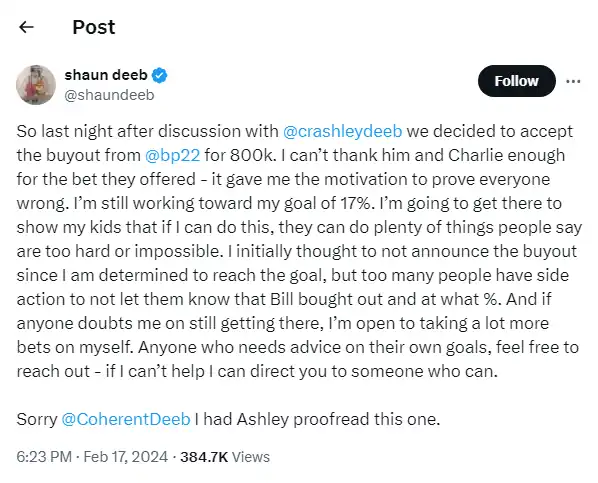Viewport: 598px width, 483px height.
Task: Click the 6:23 PM timestamp
Action: [x=44, y=457]
